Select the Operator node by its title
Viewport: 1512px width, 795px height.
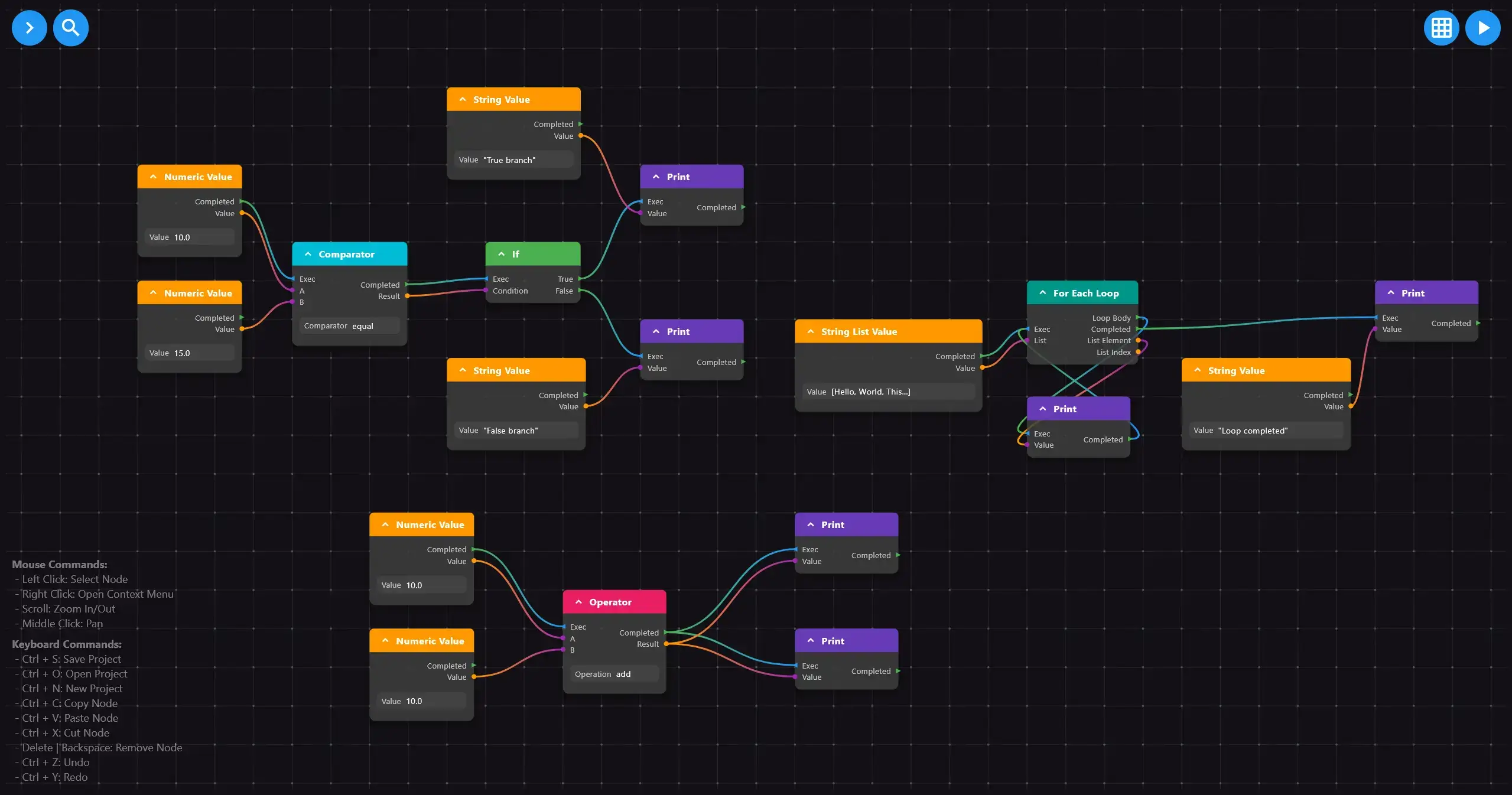point(610,602)
